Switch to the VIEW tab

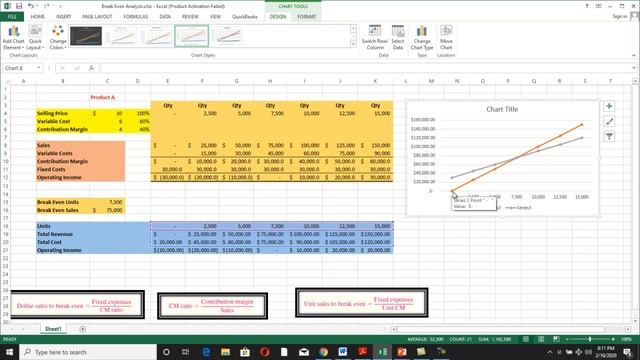pos(215,17)
